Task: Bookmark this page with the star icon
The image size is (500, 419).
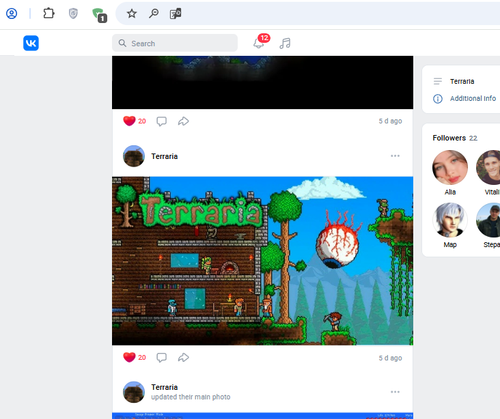Action: pos(132,14)
